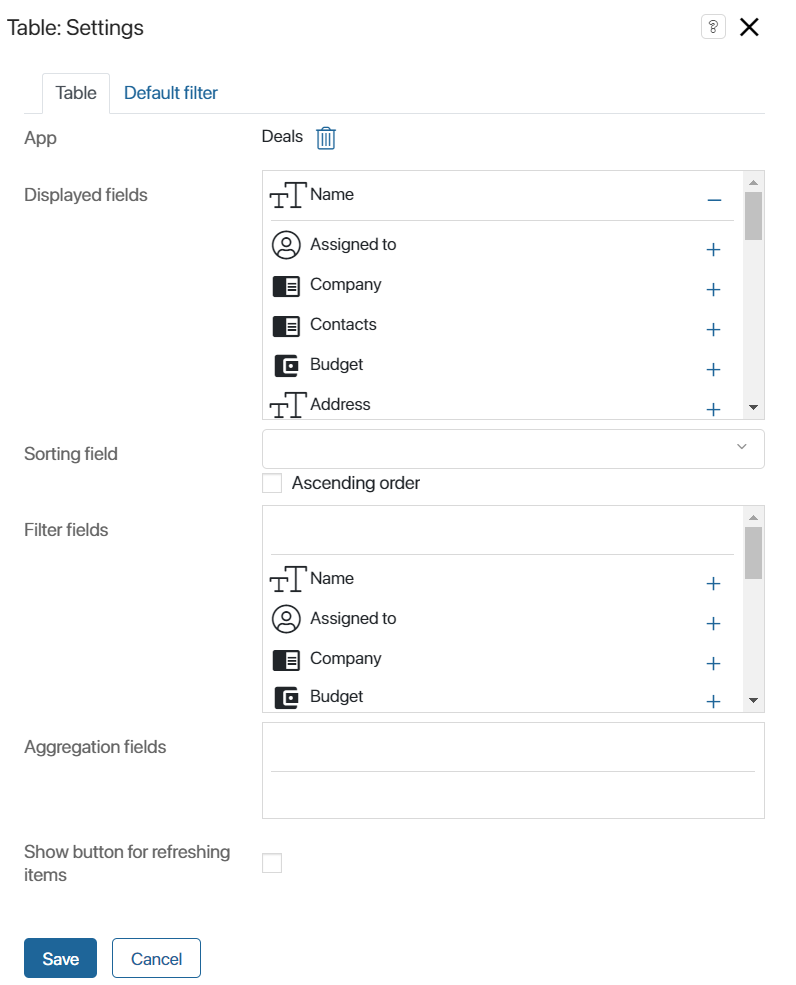
Task: Click the text-type icon of Name in Filter fields
Action: click(x=288, y=579)
